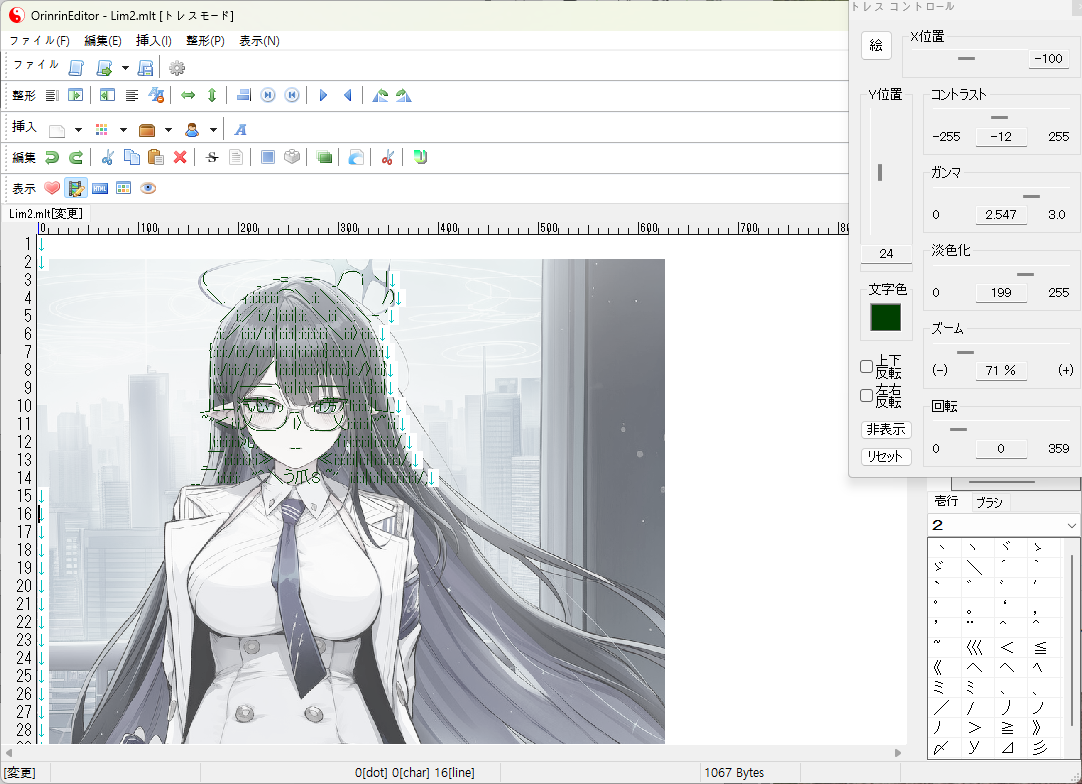
Task: Open the ファイル(F) menu
Action: pyautogui.click(x=39, y=41)
